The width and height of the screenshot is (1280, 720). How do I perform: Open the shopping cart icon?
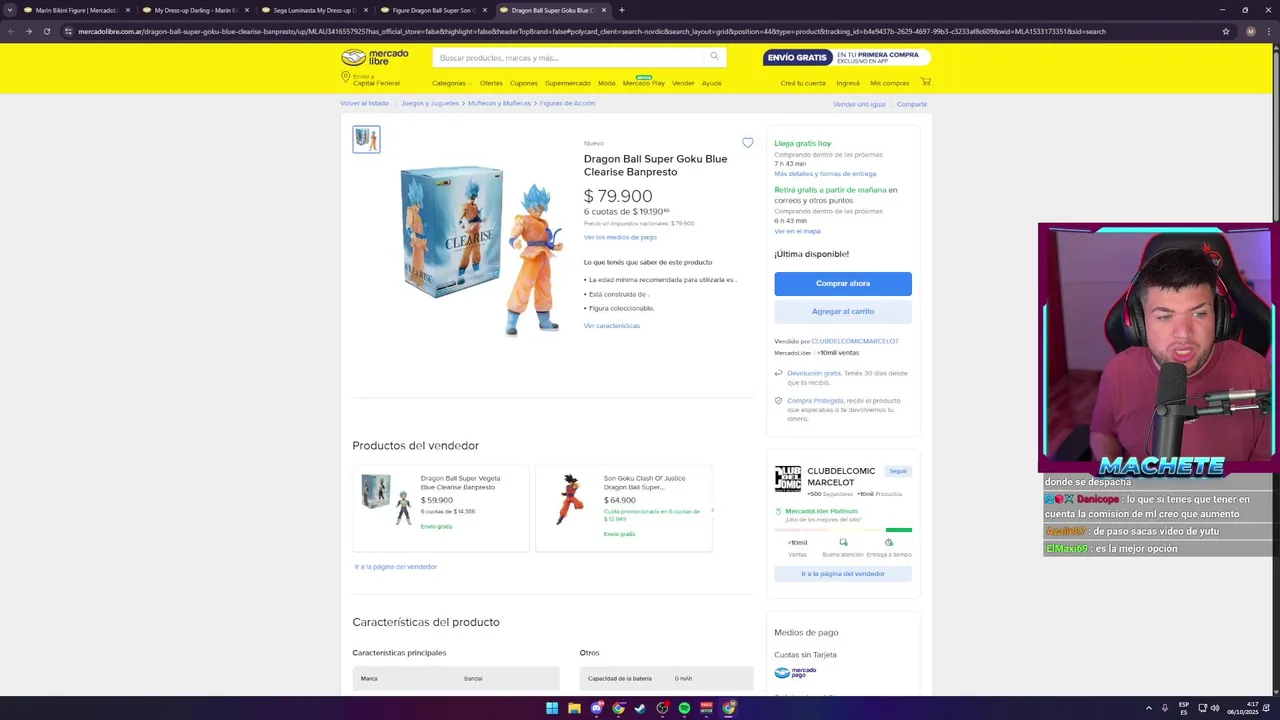click(x=925, y=82)
